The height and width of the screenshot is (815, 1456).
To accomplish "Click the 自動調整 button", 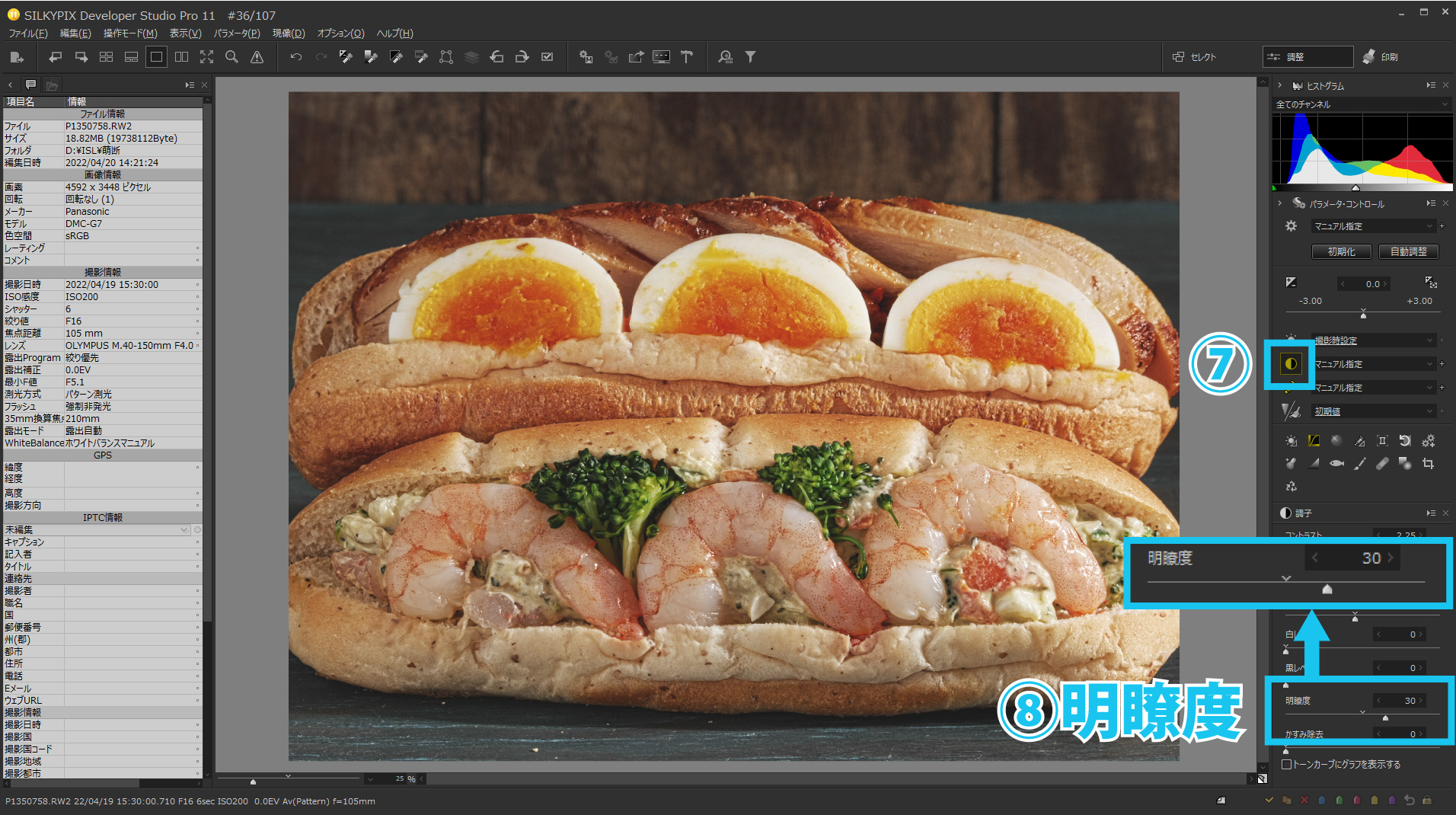I will (x=1408, y=251).
